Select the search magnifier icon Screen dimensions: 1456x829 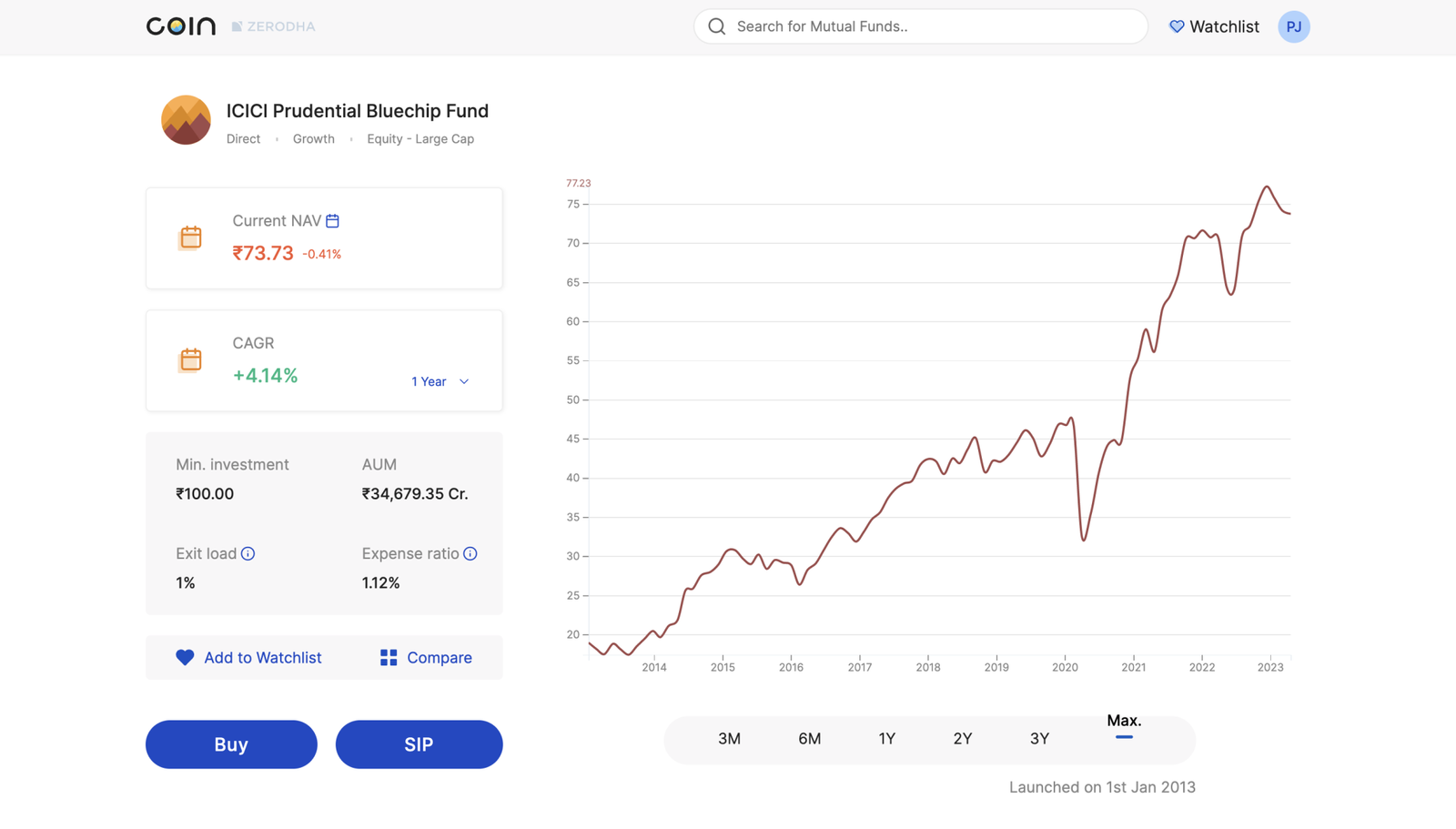tap(717, 26)
